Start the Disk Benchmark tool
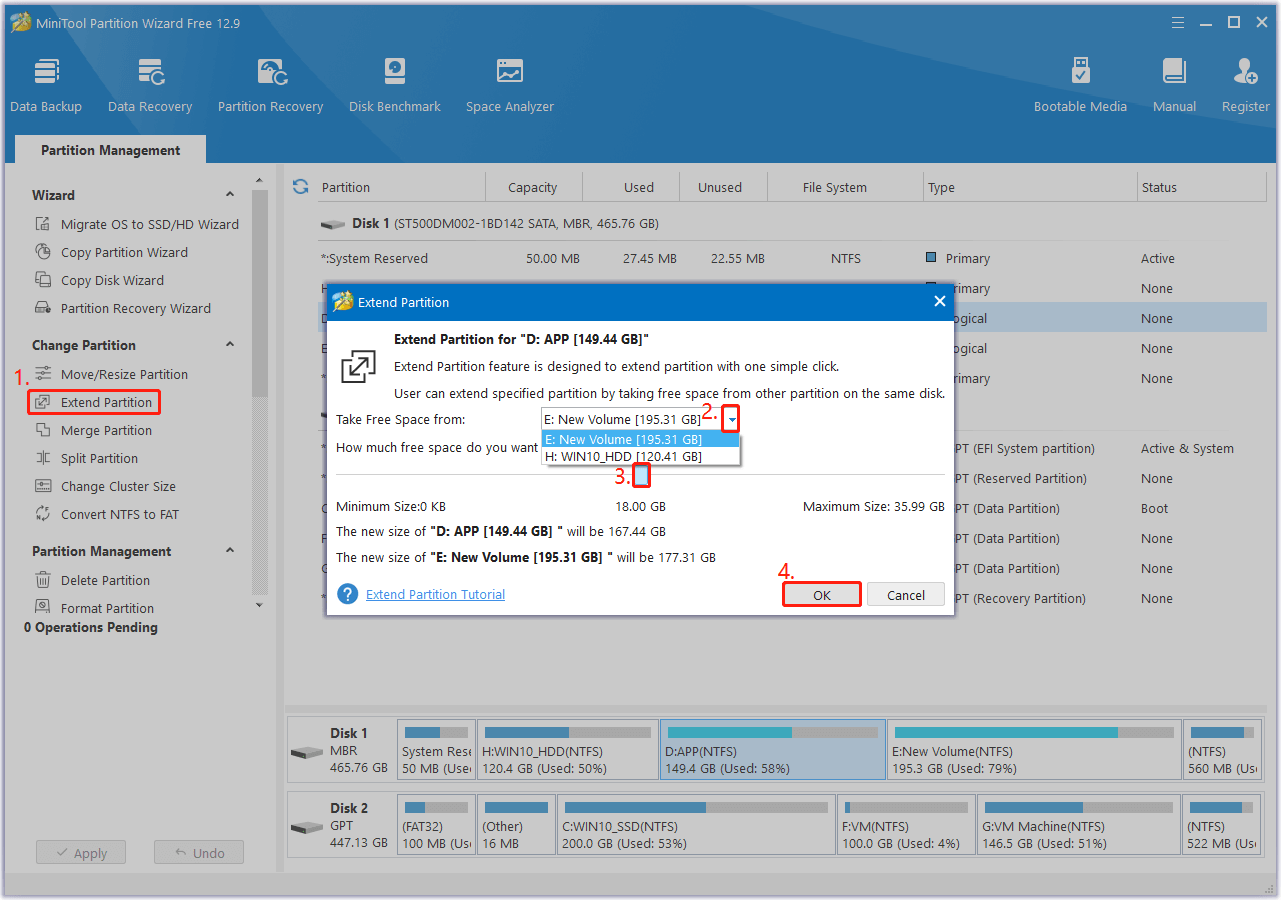The height and width of the screenshot is (900, 1281). coord(395,86)
